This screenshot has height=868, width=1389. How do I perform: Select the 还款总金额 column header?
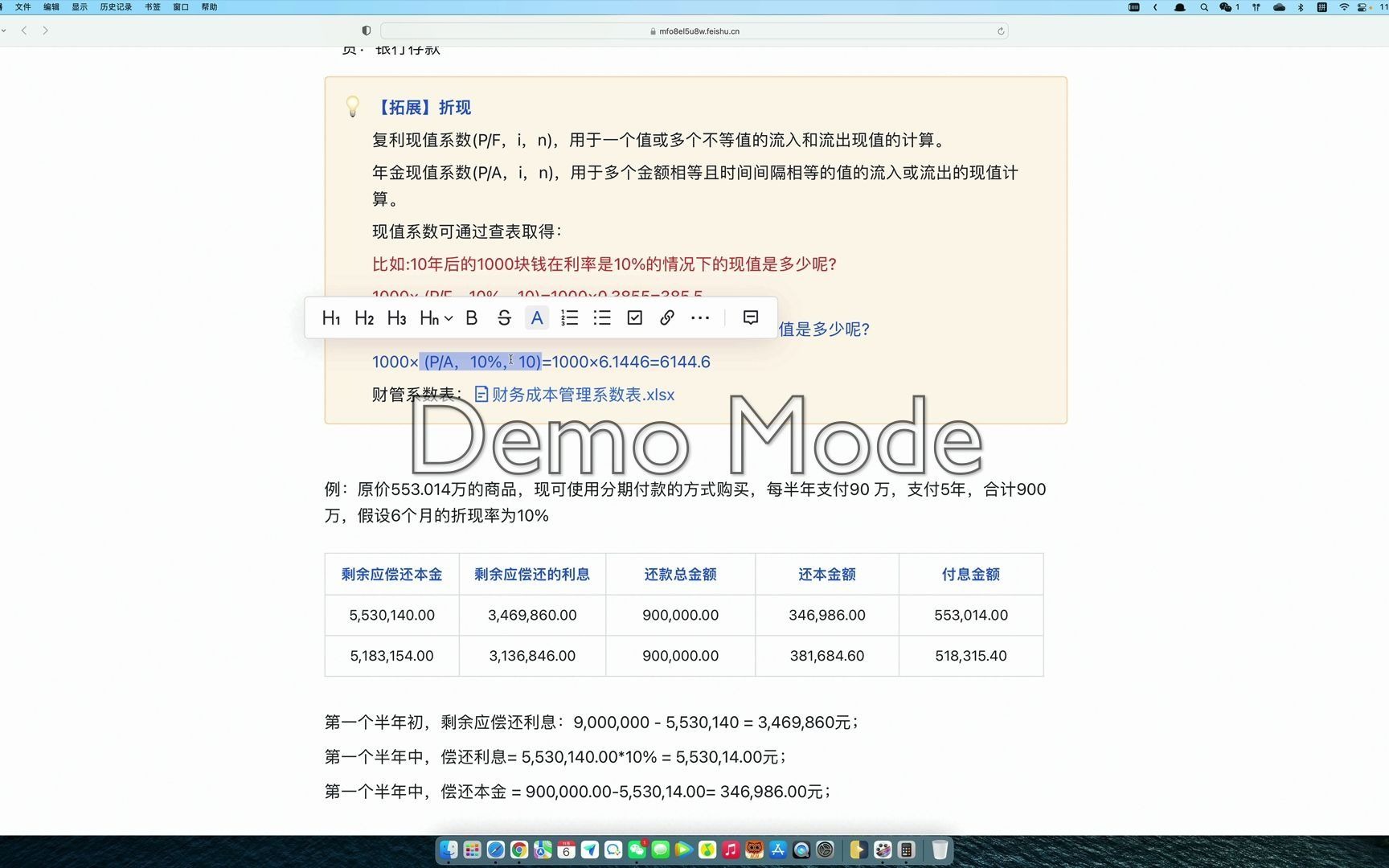pyautogui.click(x=680, y=574)
